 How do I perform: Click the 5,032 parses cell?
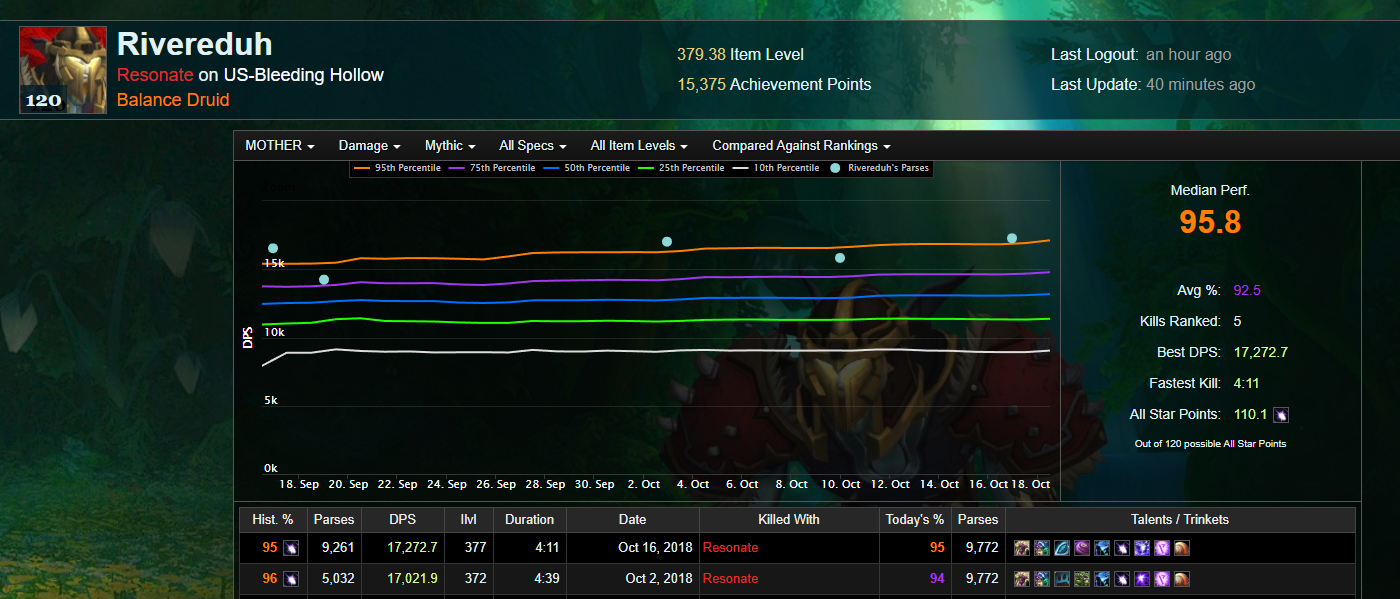(334, 579)
